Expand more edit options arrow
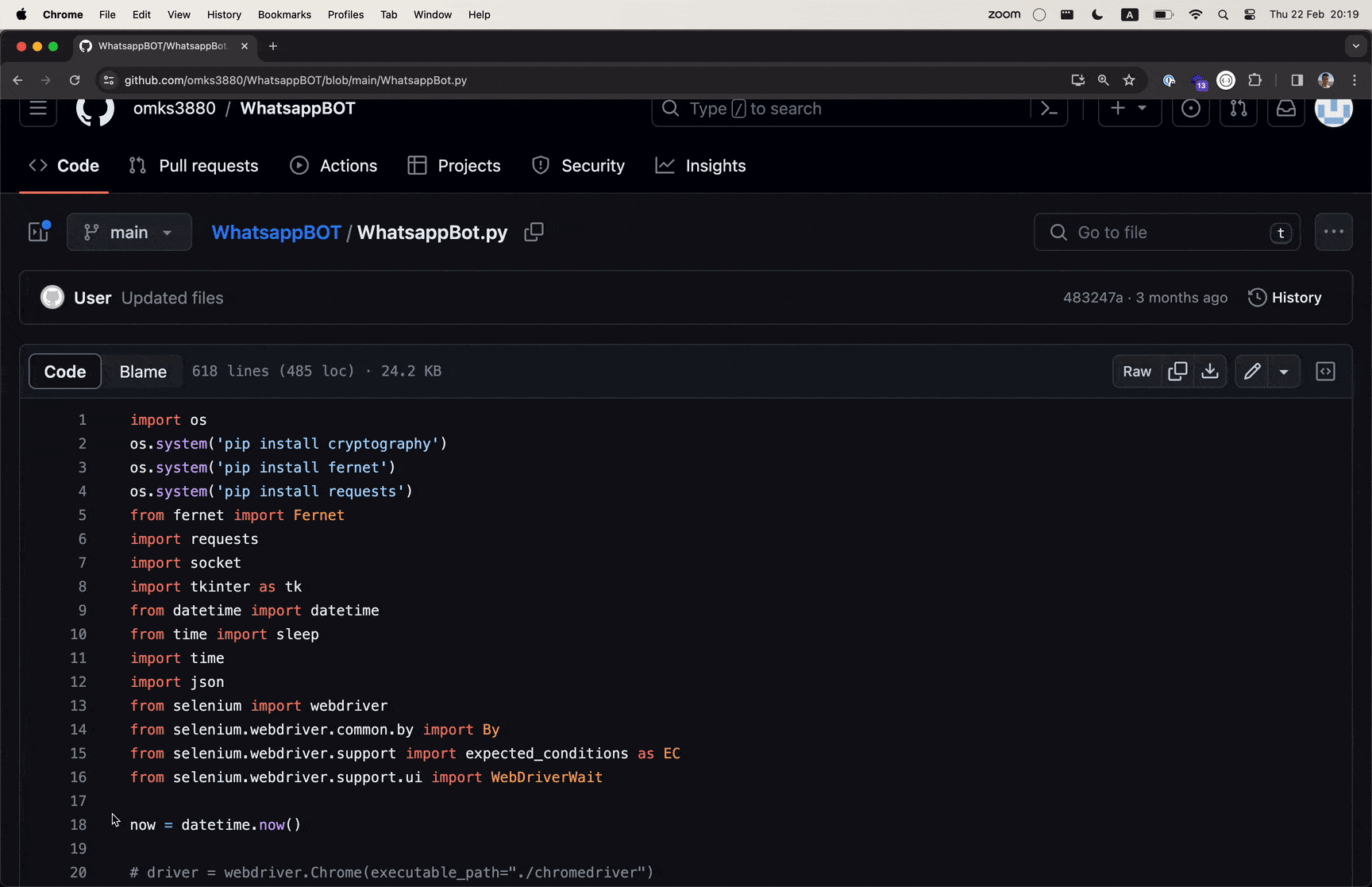 tap(1284, 371)
